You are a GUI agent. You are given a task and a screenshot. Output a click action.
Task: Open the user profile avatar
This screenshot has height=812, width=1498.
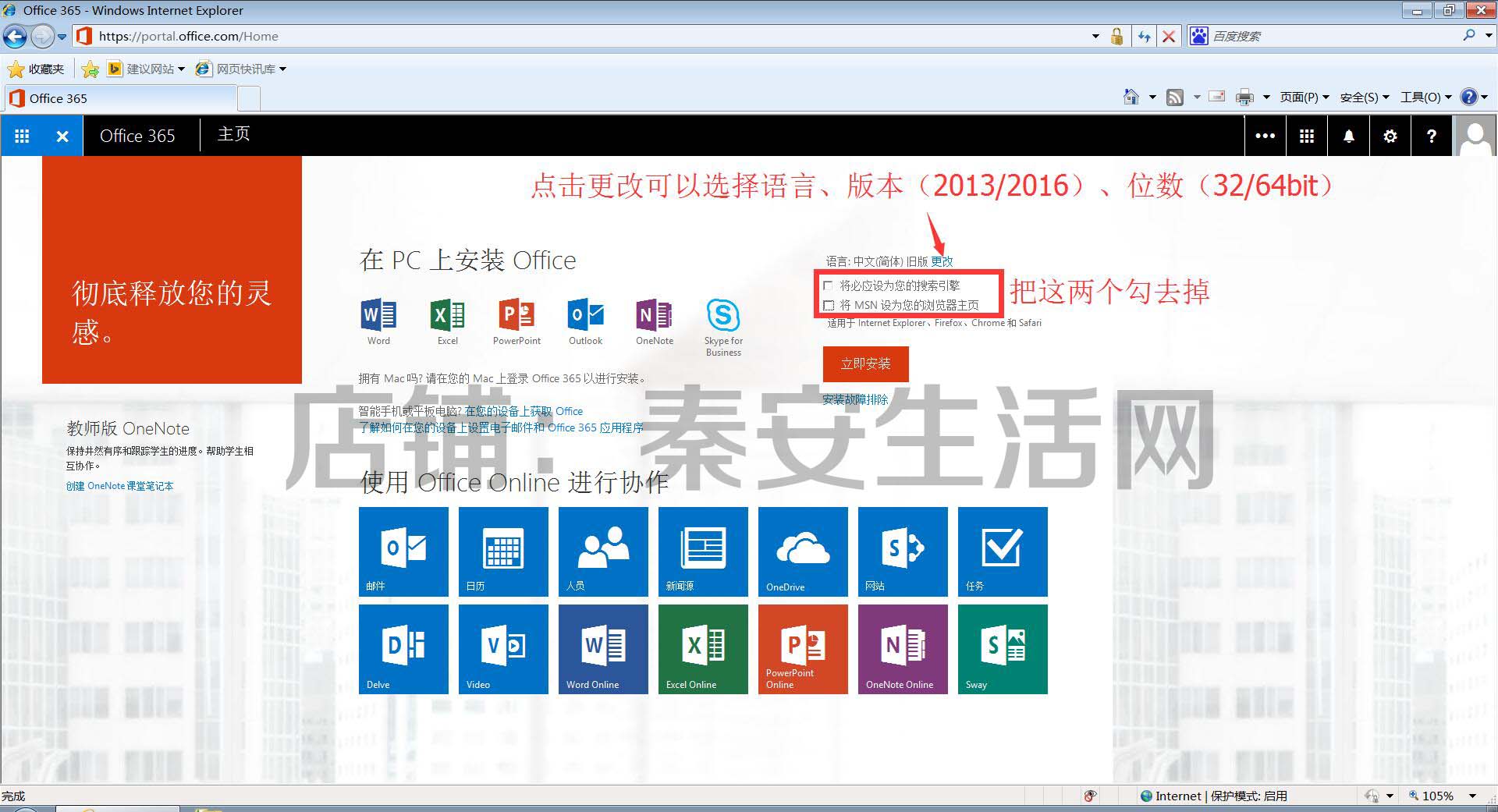pyautogui.click(x=1475, y=136)
